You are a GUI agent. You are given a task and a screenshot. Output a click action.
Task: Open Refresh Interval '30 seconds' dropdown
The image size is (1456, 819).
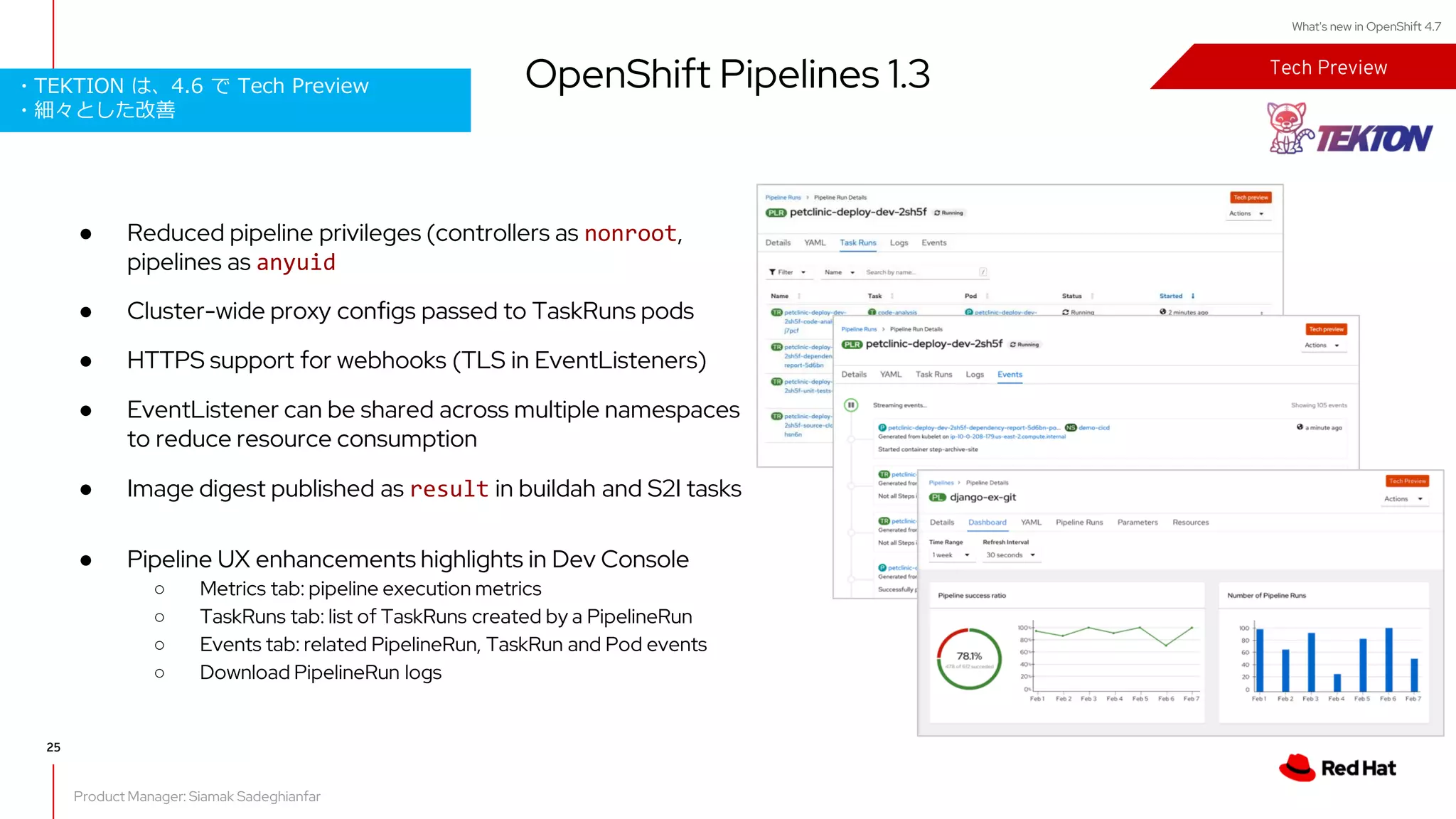pos(1011,555)
